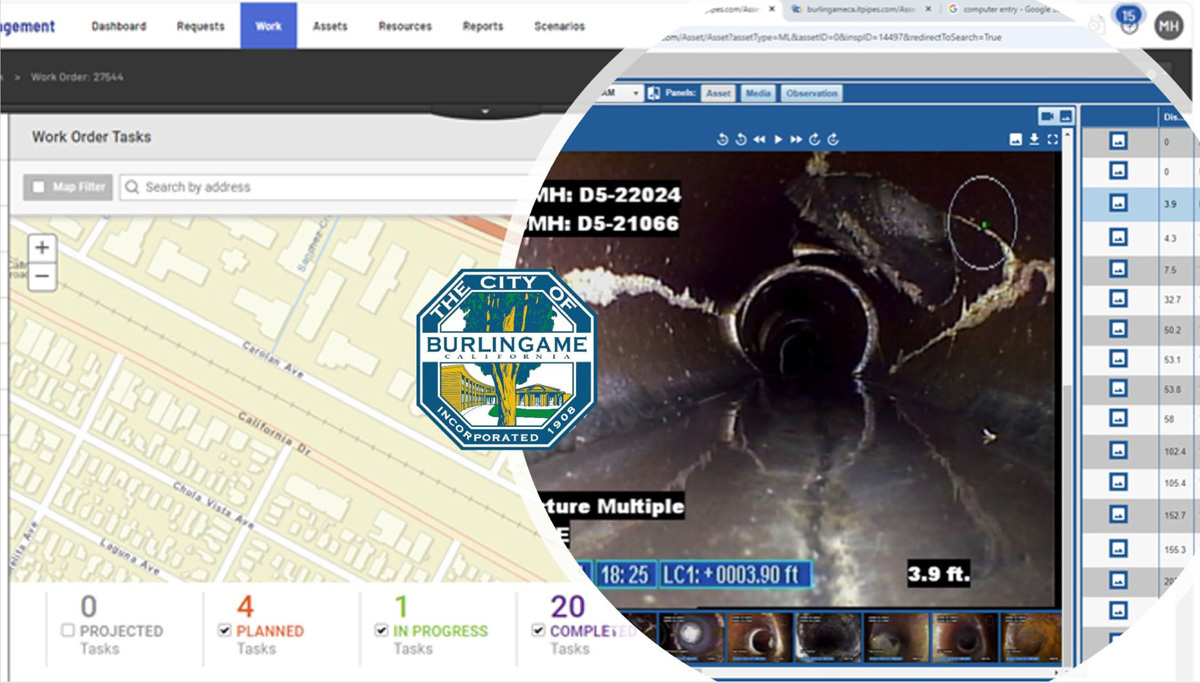Zoom out on the map

(42, 277)
